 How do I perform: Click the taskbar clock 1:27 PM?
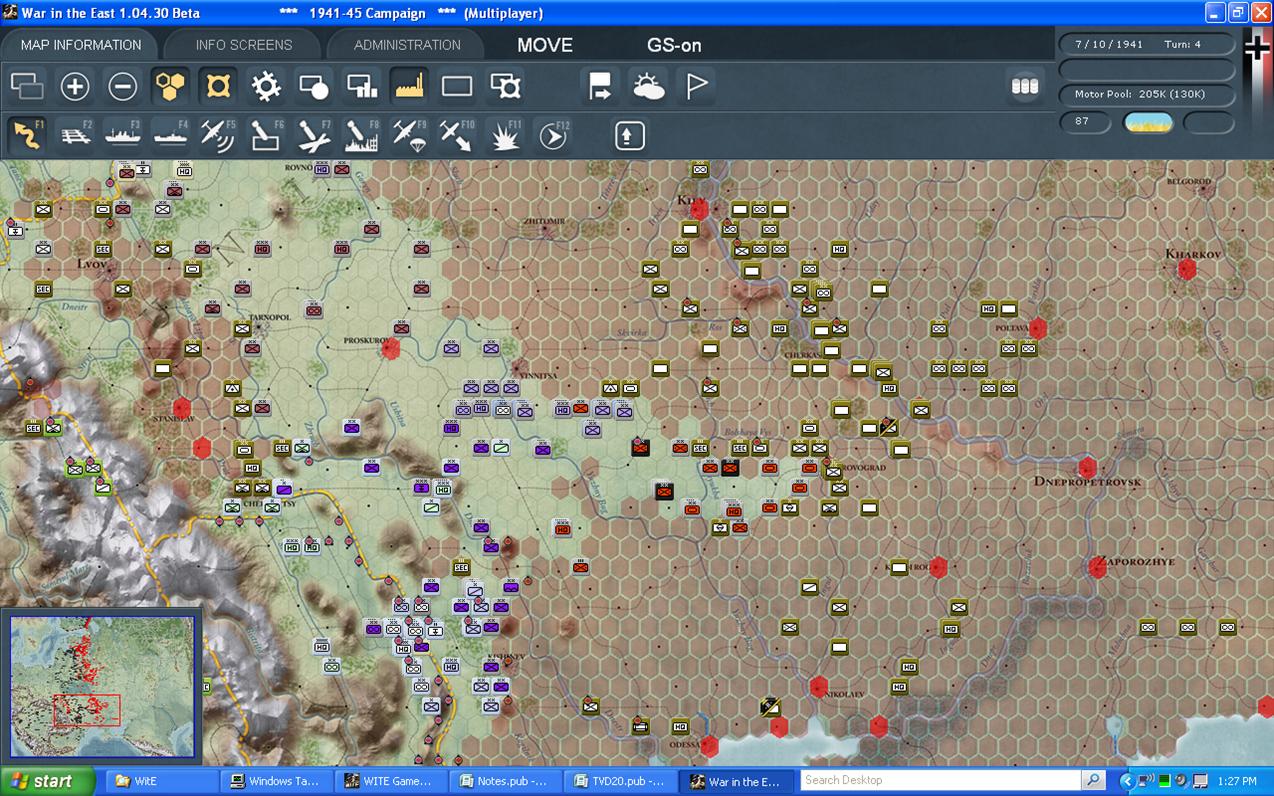coord(1237,781)
